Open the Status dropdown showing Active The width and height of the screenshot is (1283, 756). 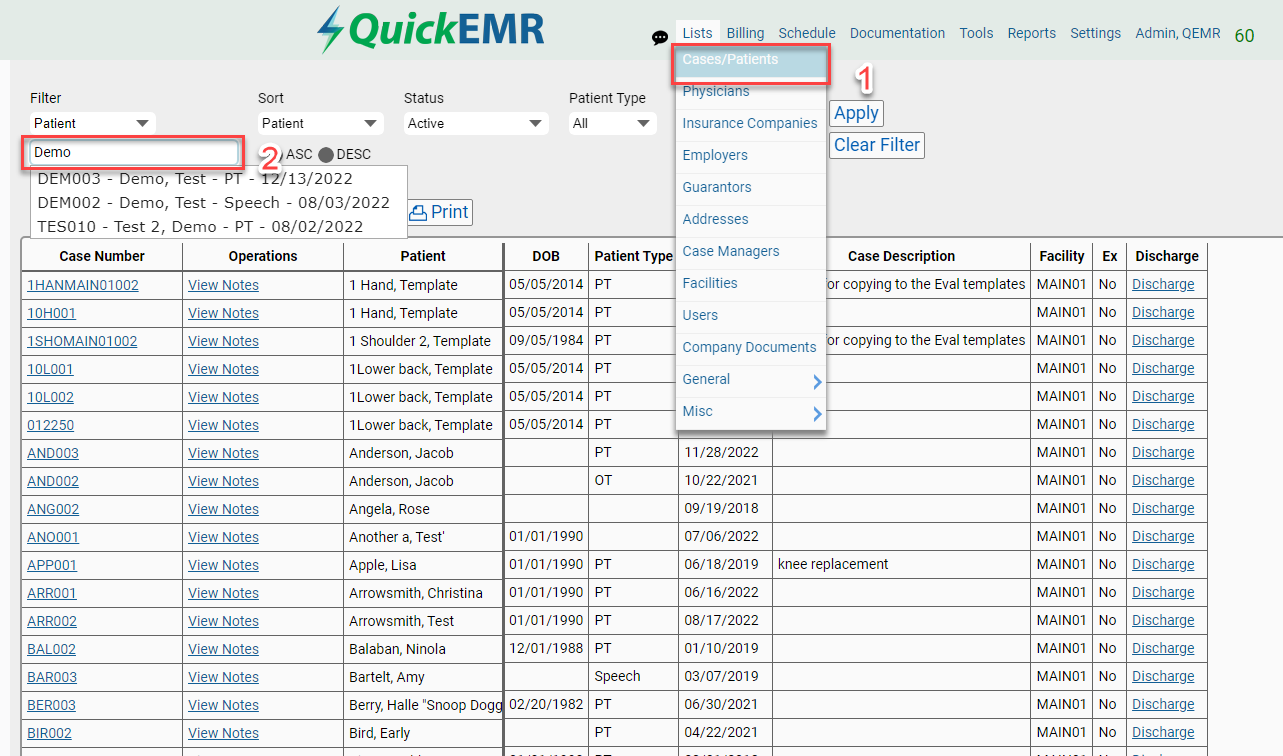coord(476,123)
